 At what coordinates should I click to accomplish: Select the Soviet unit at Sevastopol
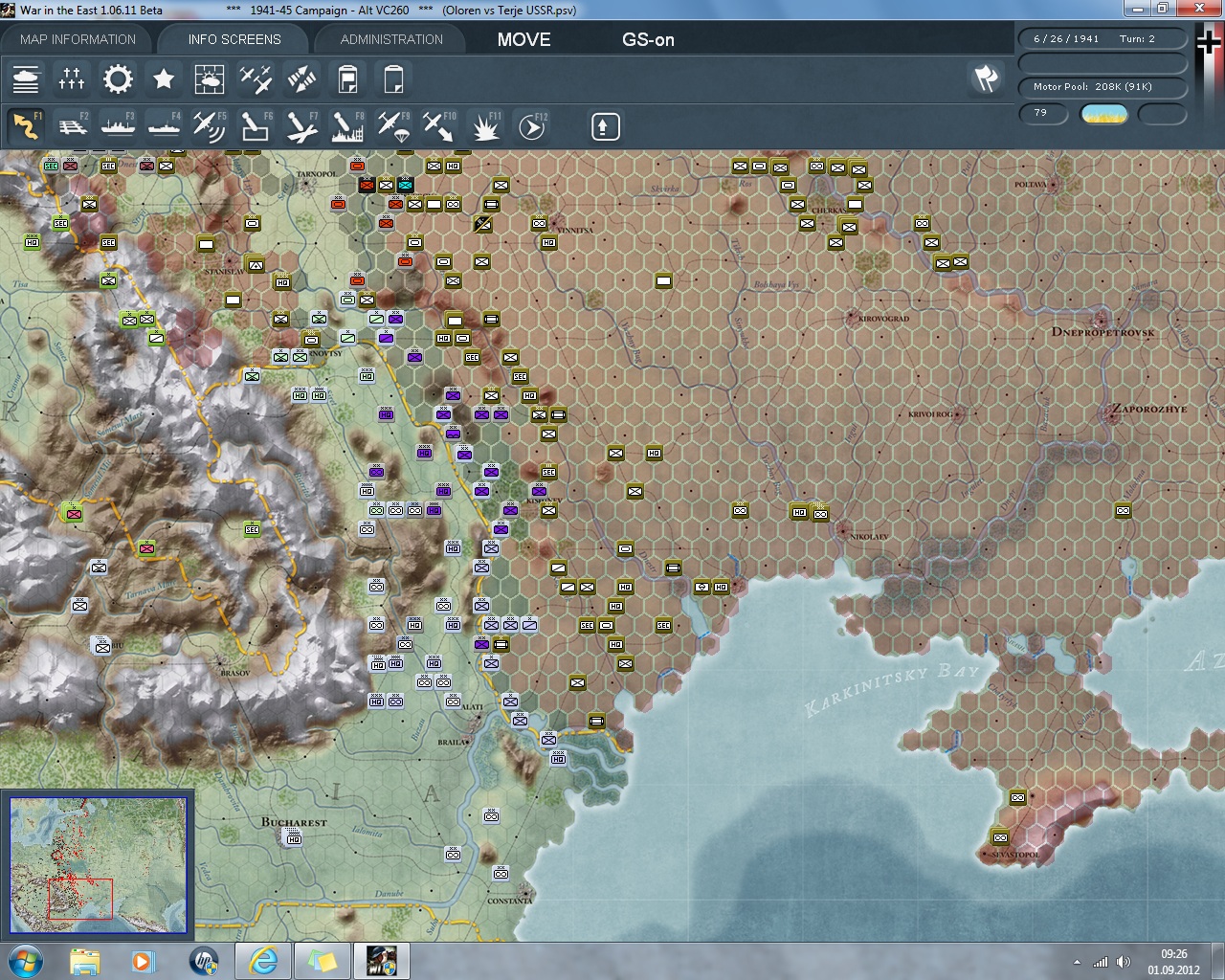coord(999,837)
